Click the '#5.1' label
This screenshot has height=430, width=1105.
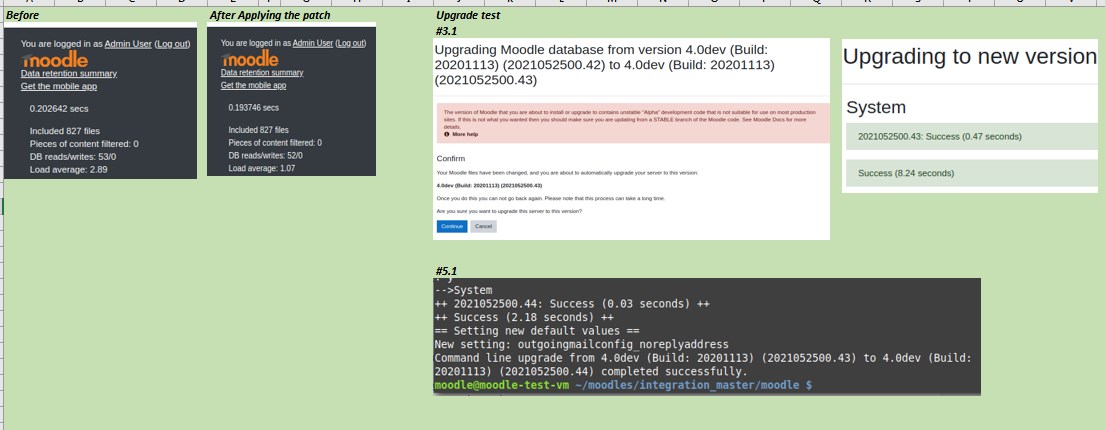coord(447,271)
